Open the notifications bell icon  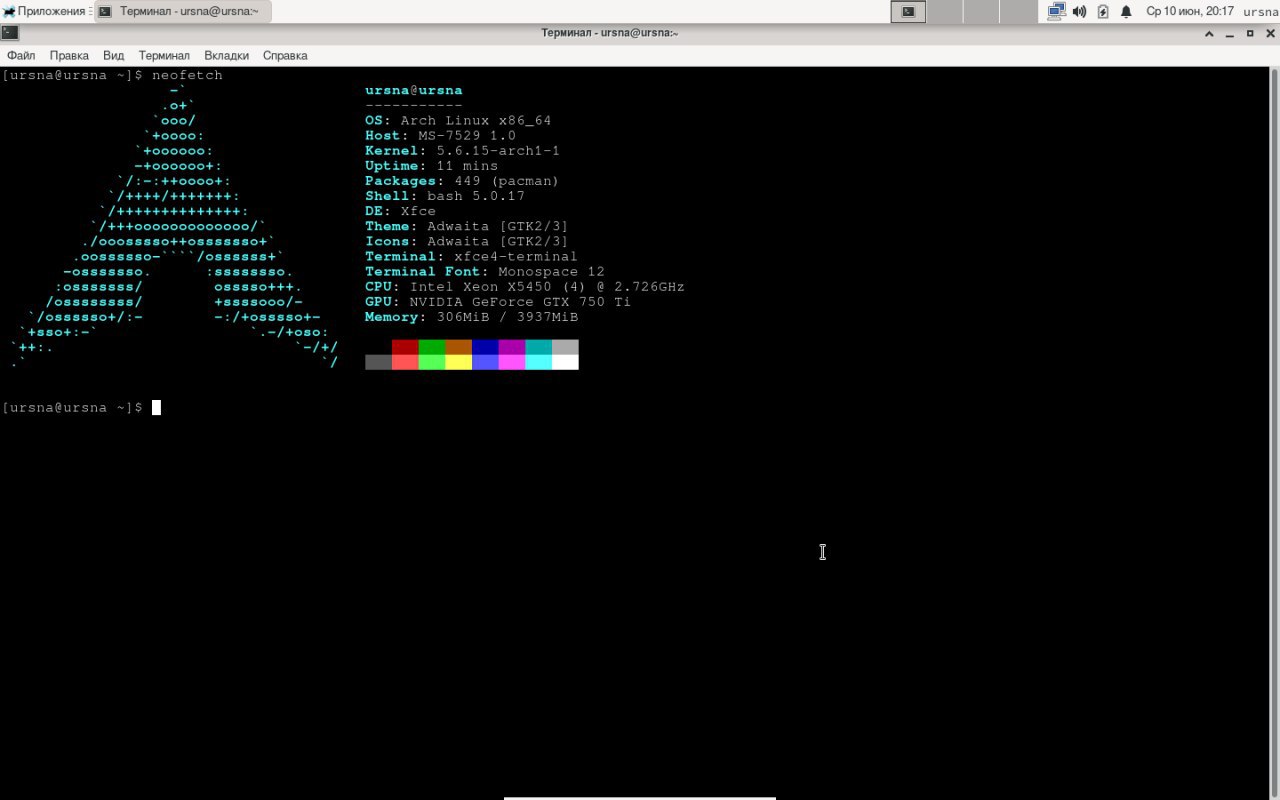point(1126,11)
